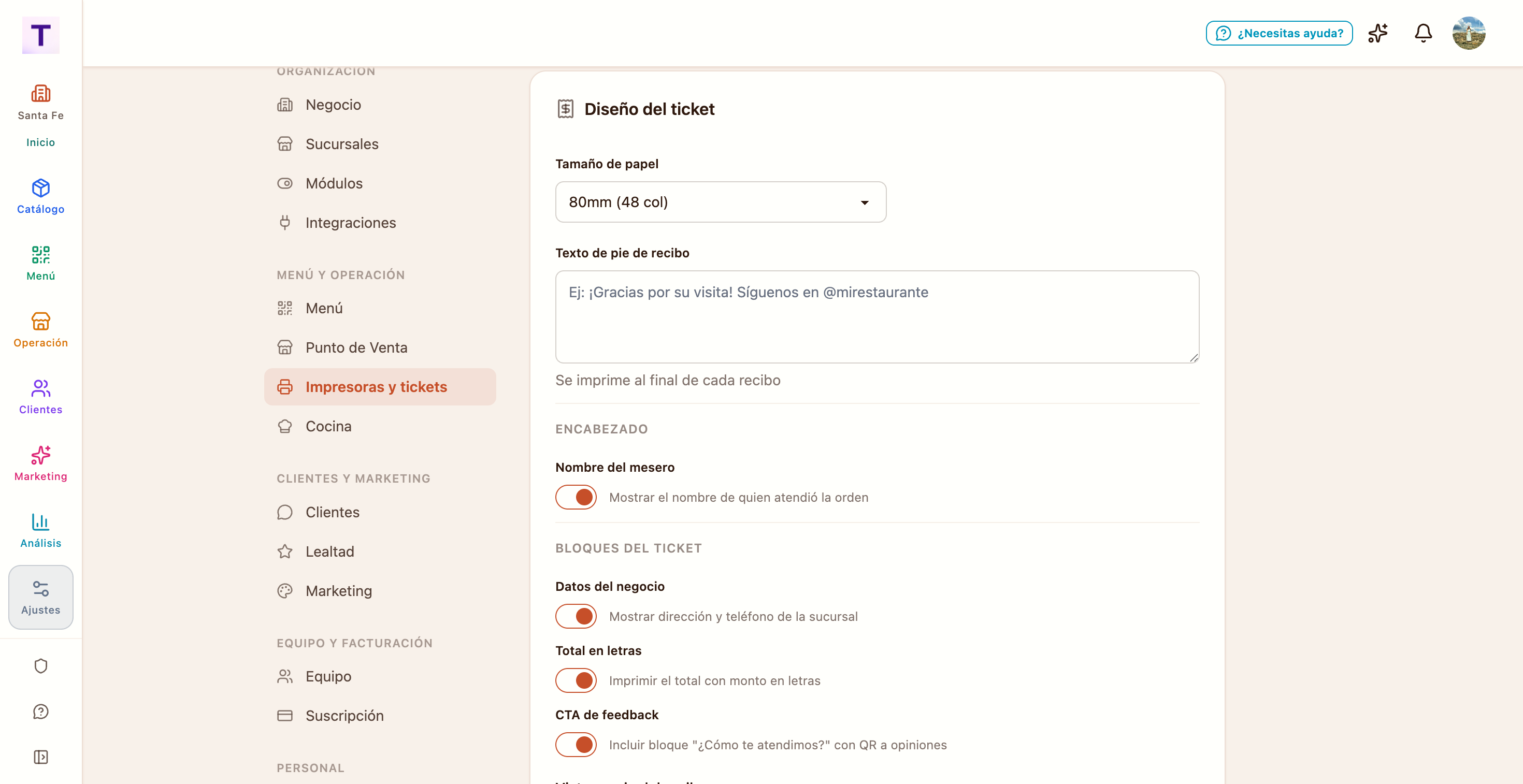Viewport: 1523px width, 784px height.
Task: Click 'EQUIPO Y FACTURACIÓN' section label
Action: pos(354,643)
